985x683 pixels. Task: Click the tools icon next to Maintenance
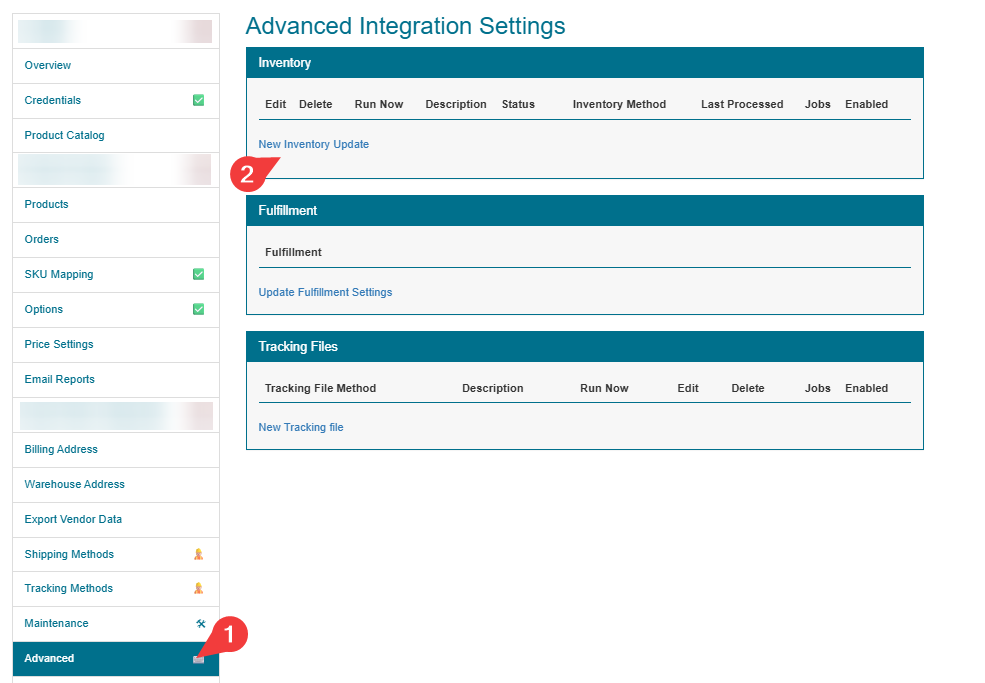point(200,624)
